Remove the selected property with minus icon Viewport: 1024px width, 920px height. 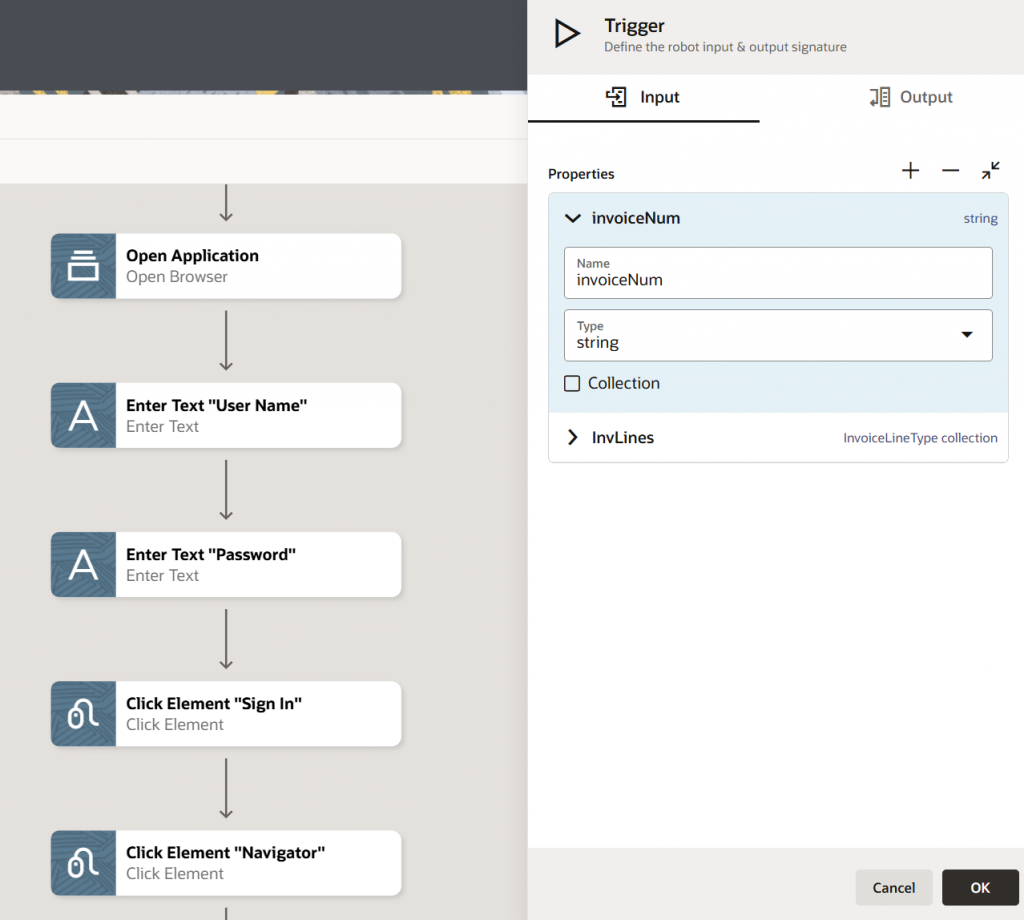coord(950,171)
